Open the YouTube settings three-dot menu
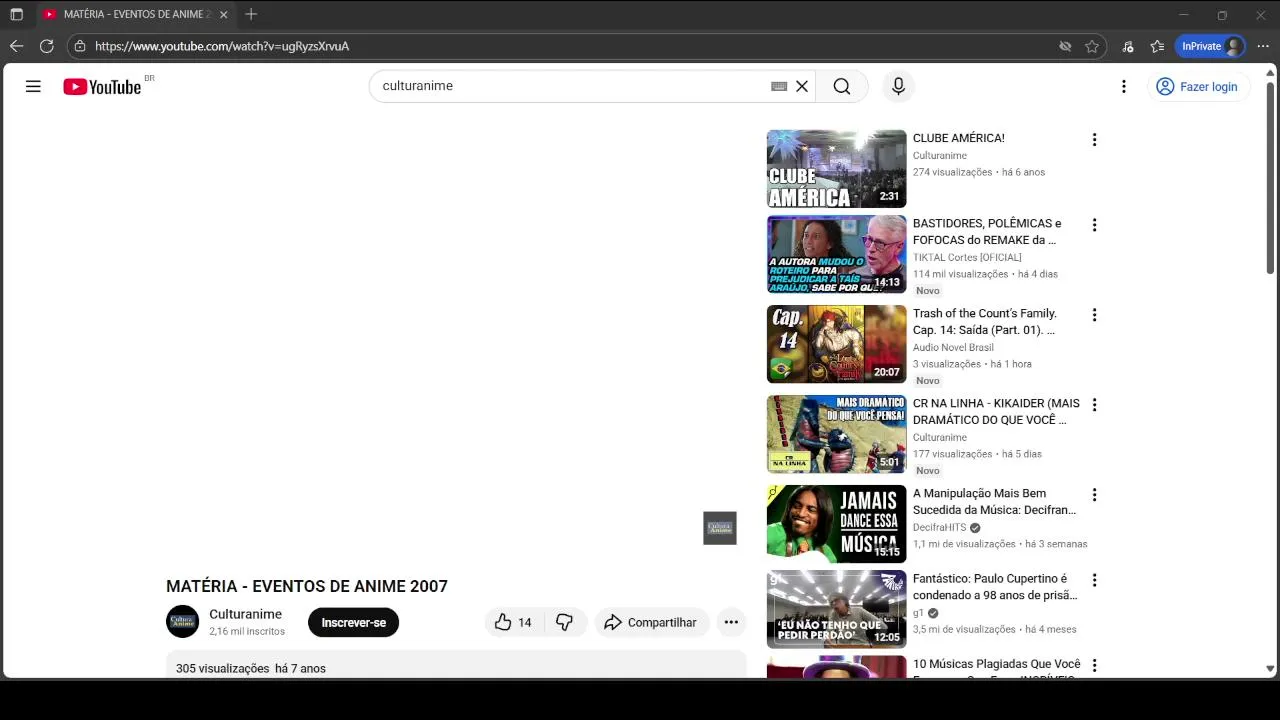1280x720 pixels. [1124, 87]
